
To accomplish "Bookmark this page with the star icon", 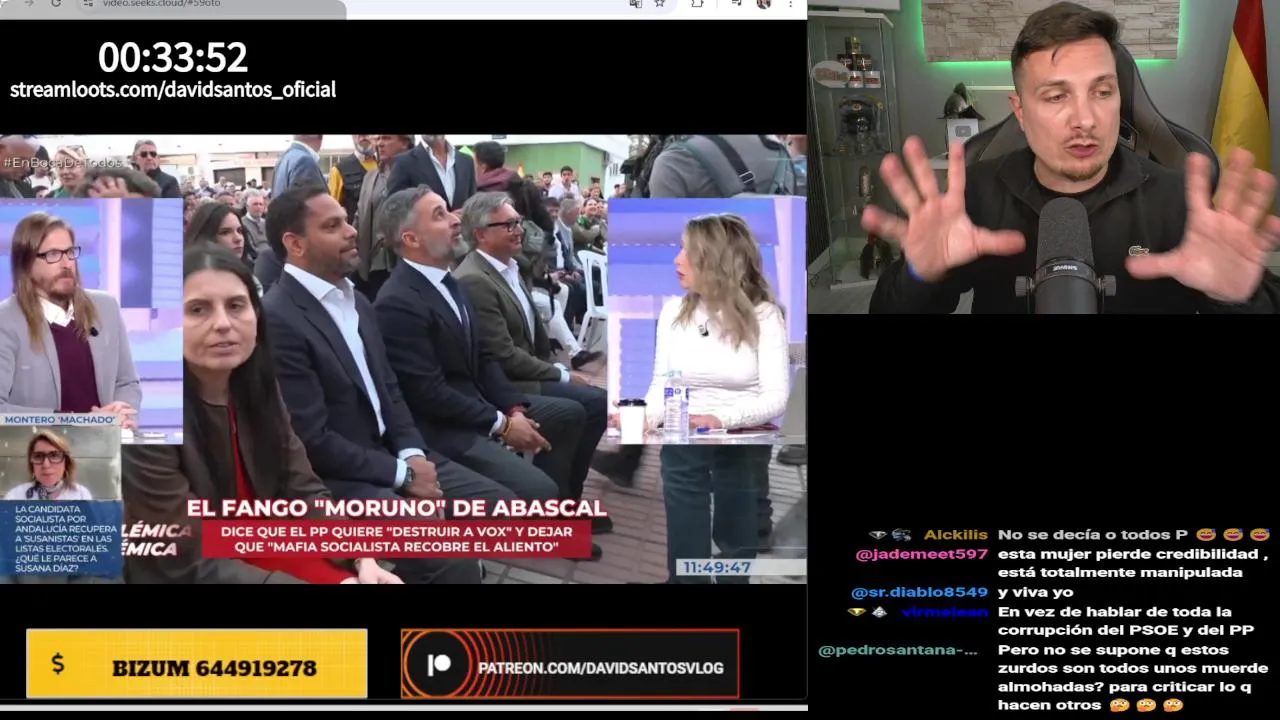I will (659, 4).
